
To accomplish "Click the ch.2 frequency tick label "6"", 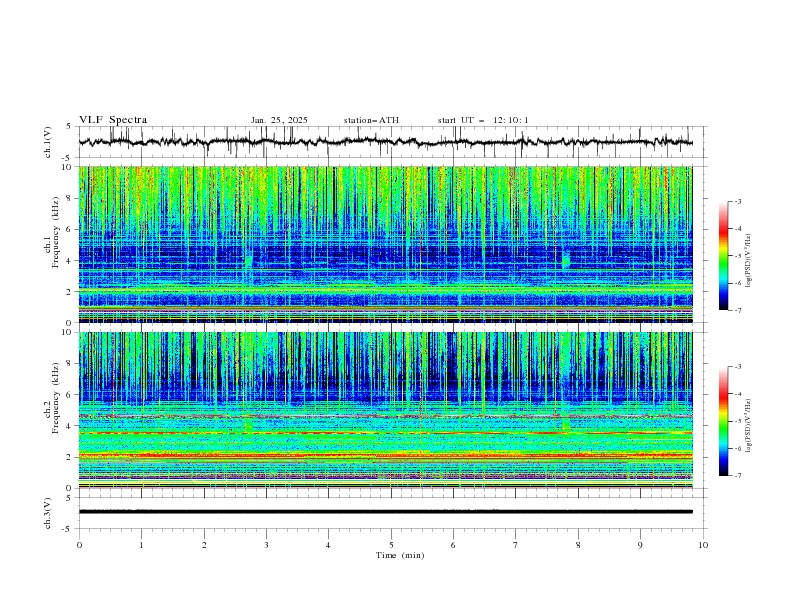I will click(x=71, y=395).
